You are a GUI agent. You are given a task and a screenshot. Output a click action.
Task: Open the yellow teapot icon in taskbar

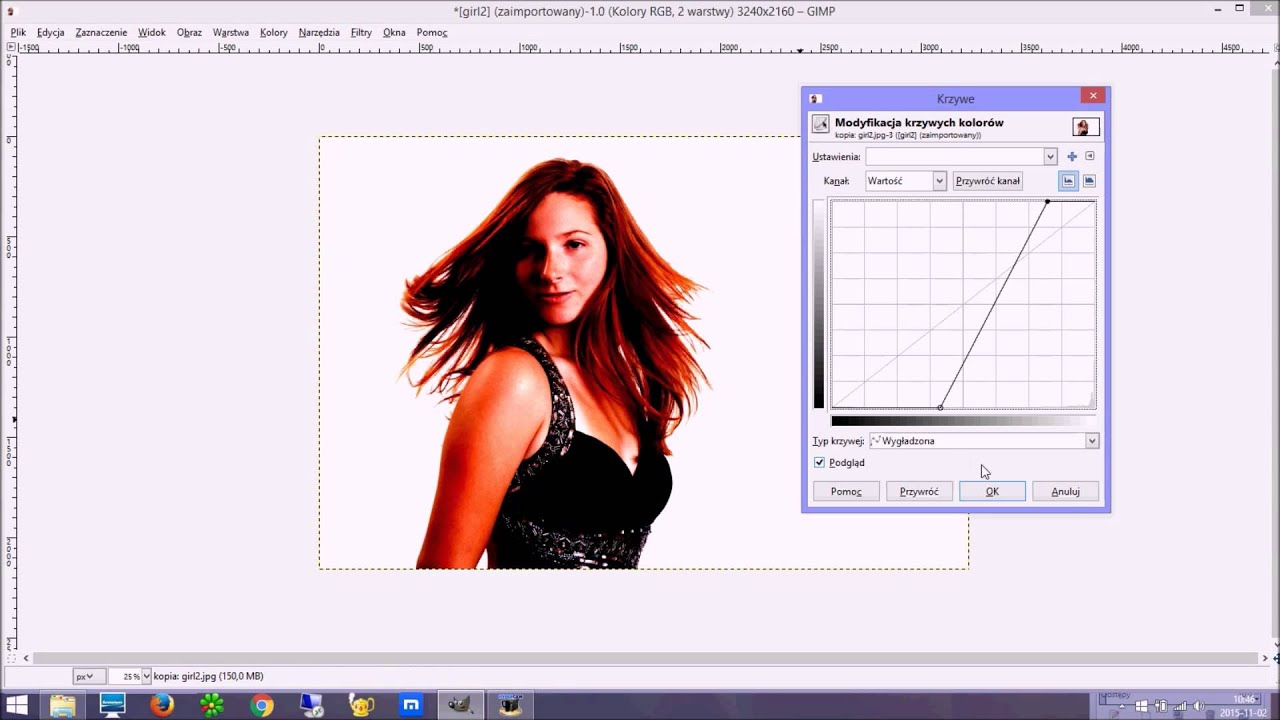click(x=361, y=706)
